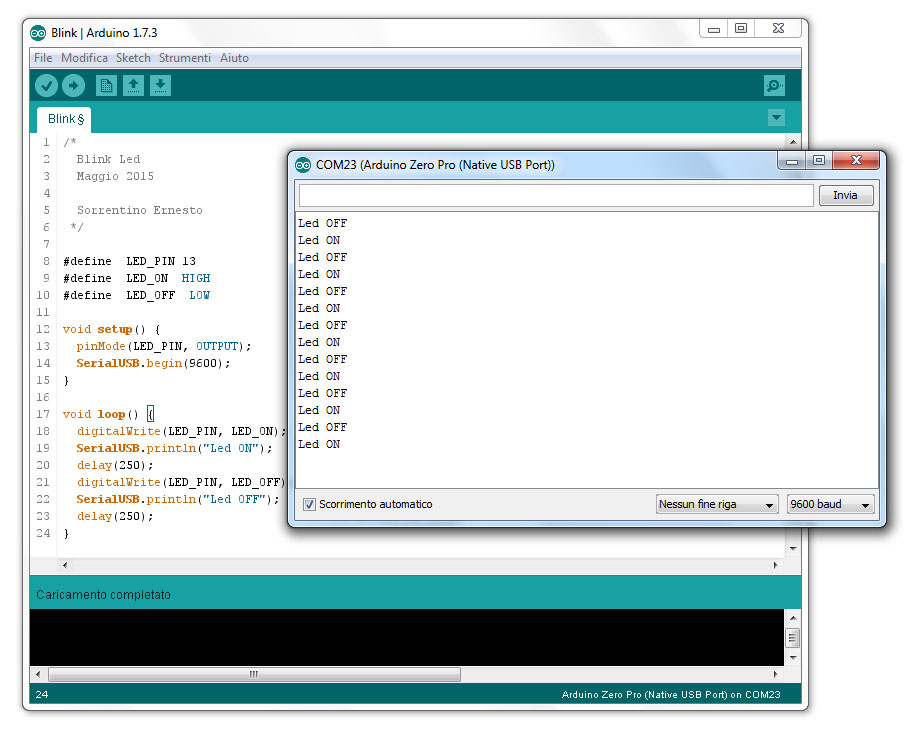913x738 pixels.
Task: Maximize the Blink Arduino window
Action: (741, 29)
